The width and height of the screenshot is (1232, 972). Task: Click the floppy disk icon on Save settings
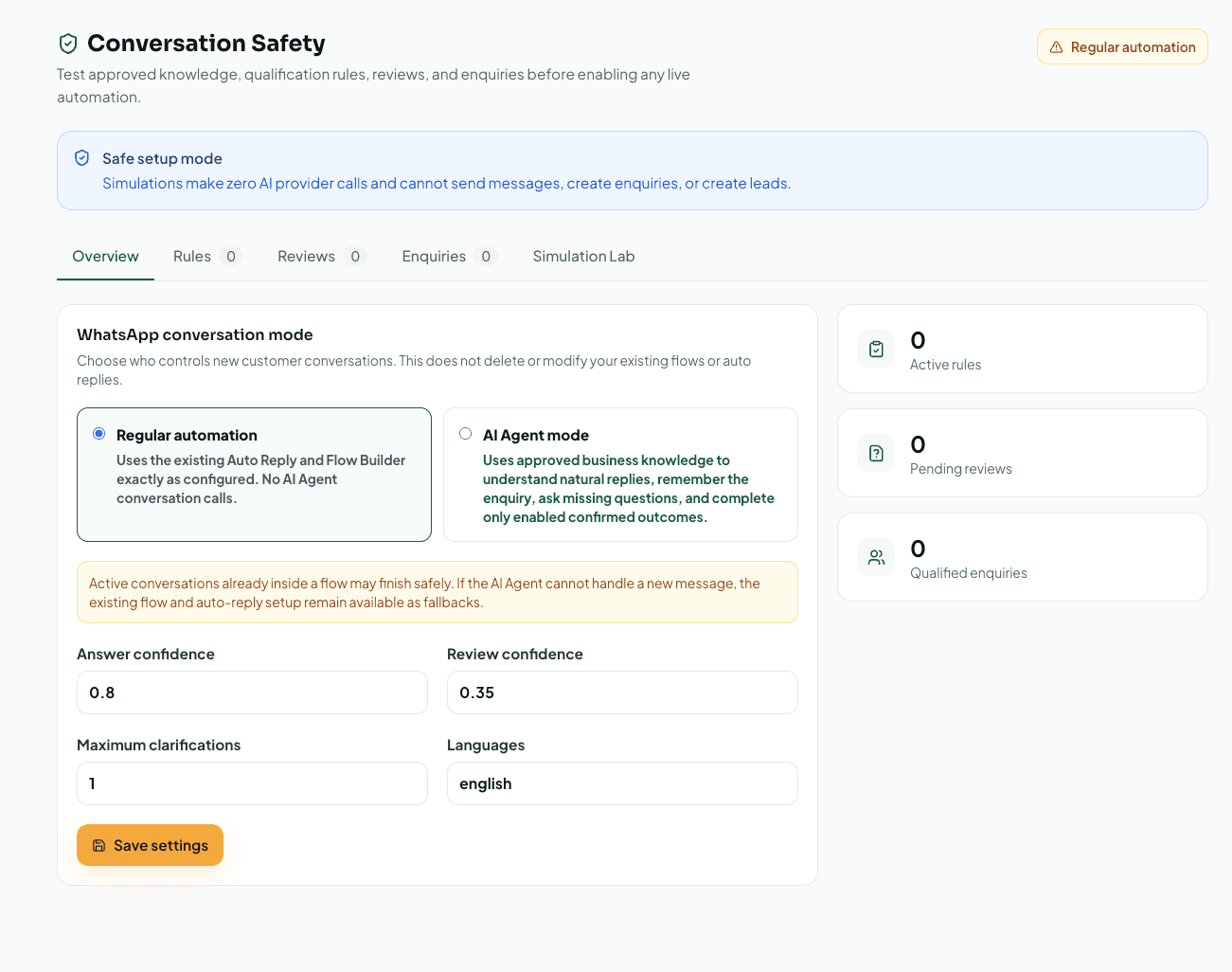[x=99, y=846]
